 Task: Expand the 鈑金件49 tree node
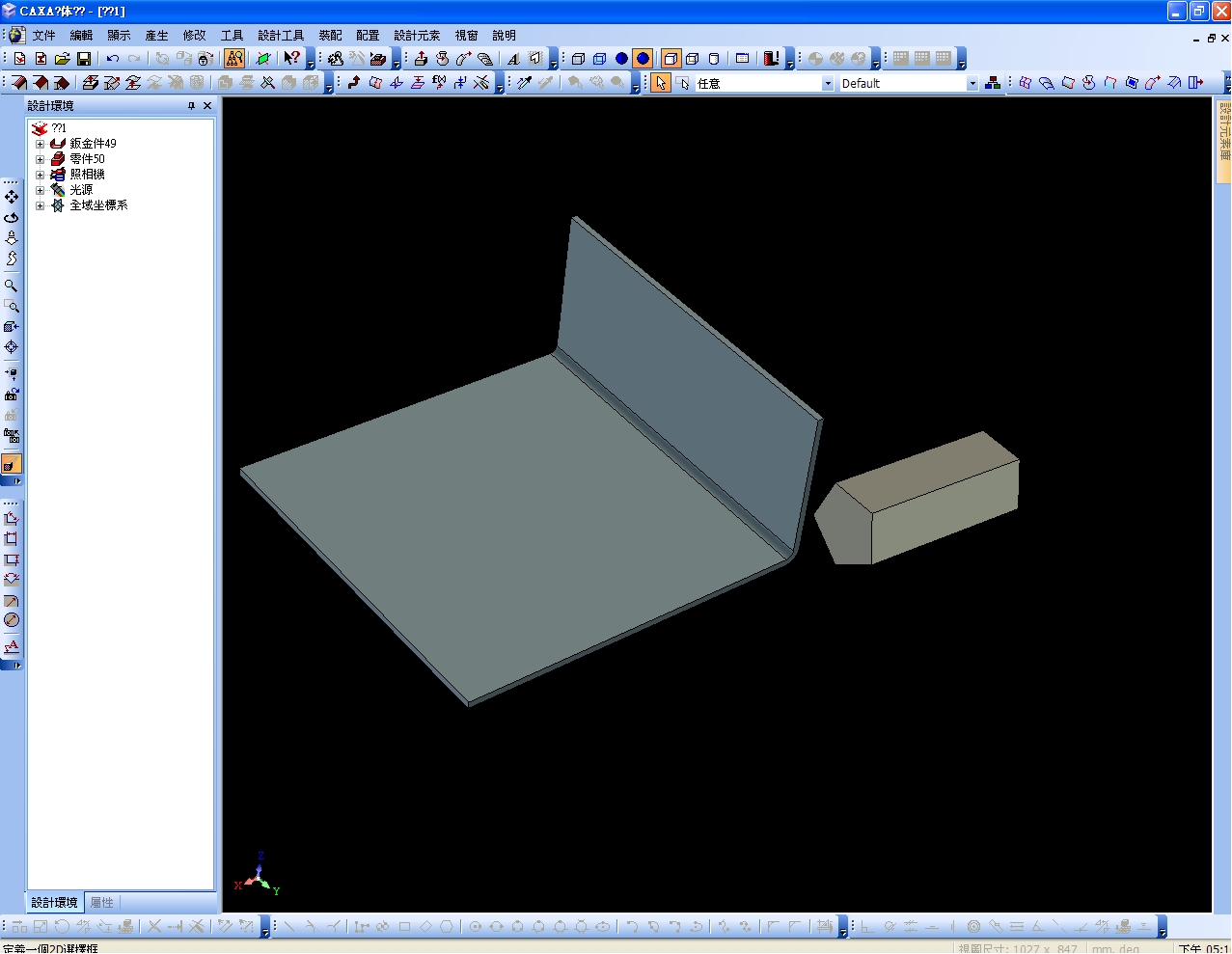pyautogui.click(x=41, y=144)
